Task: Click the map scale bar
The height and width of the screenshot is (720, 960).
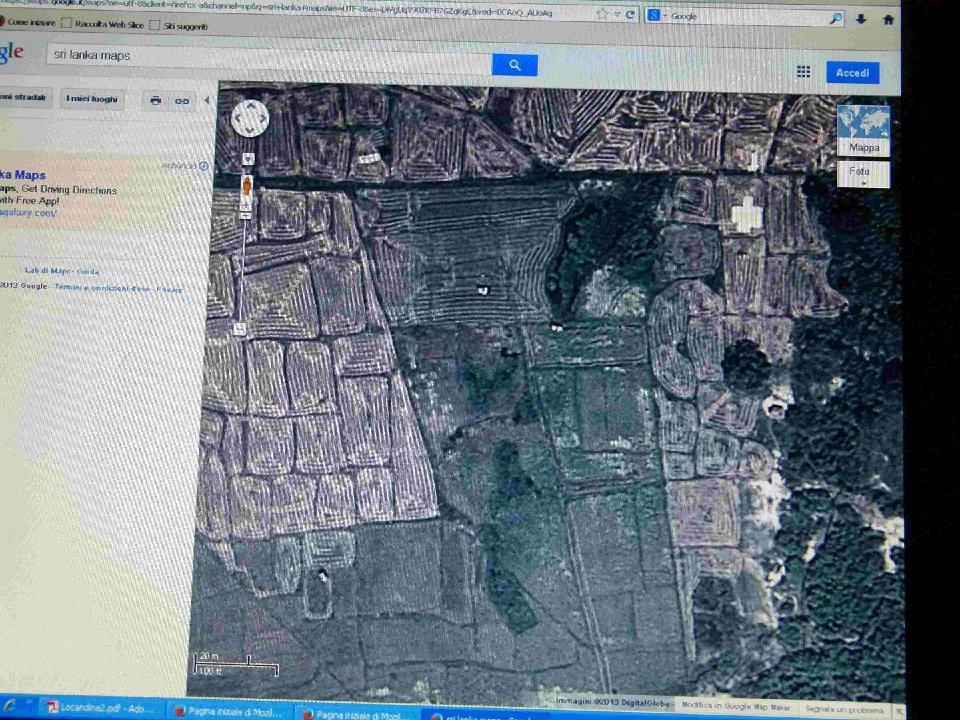Action: click(x=236, y=664)
